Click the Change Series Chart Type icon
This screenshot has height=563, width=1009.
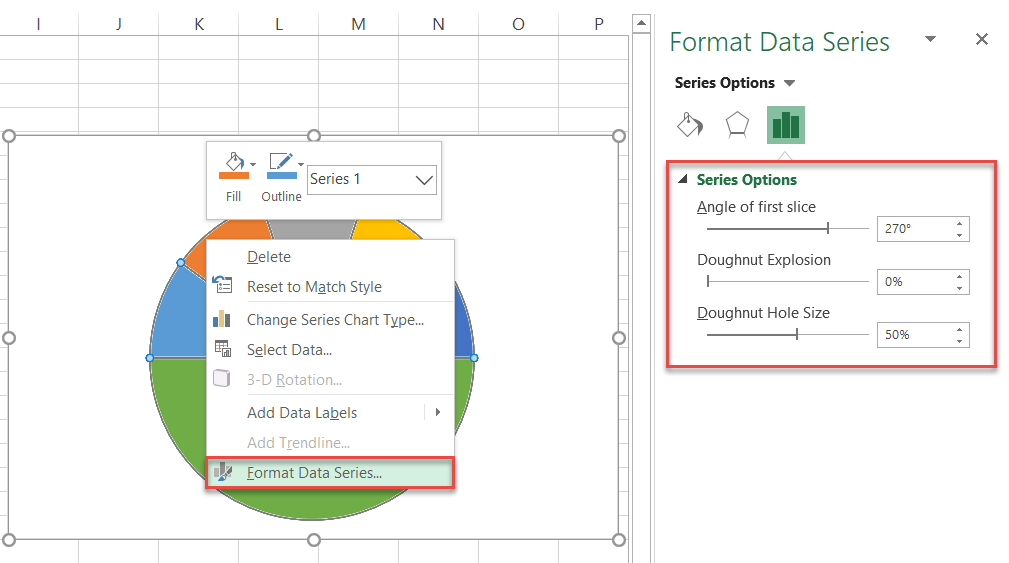coord(222,320)
